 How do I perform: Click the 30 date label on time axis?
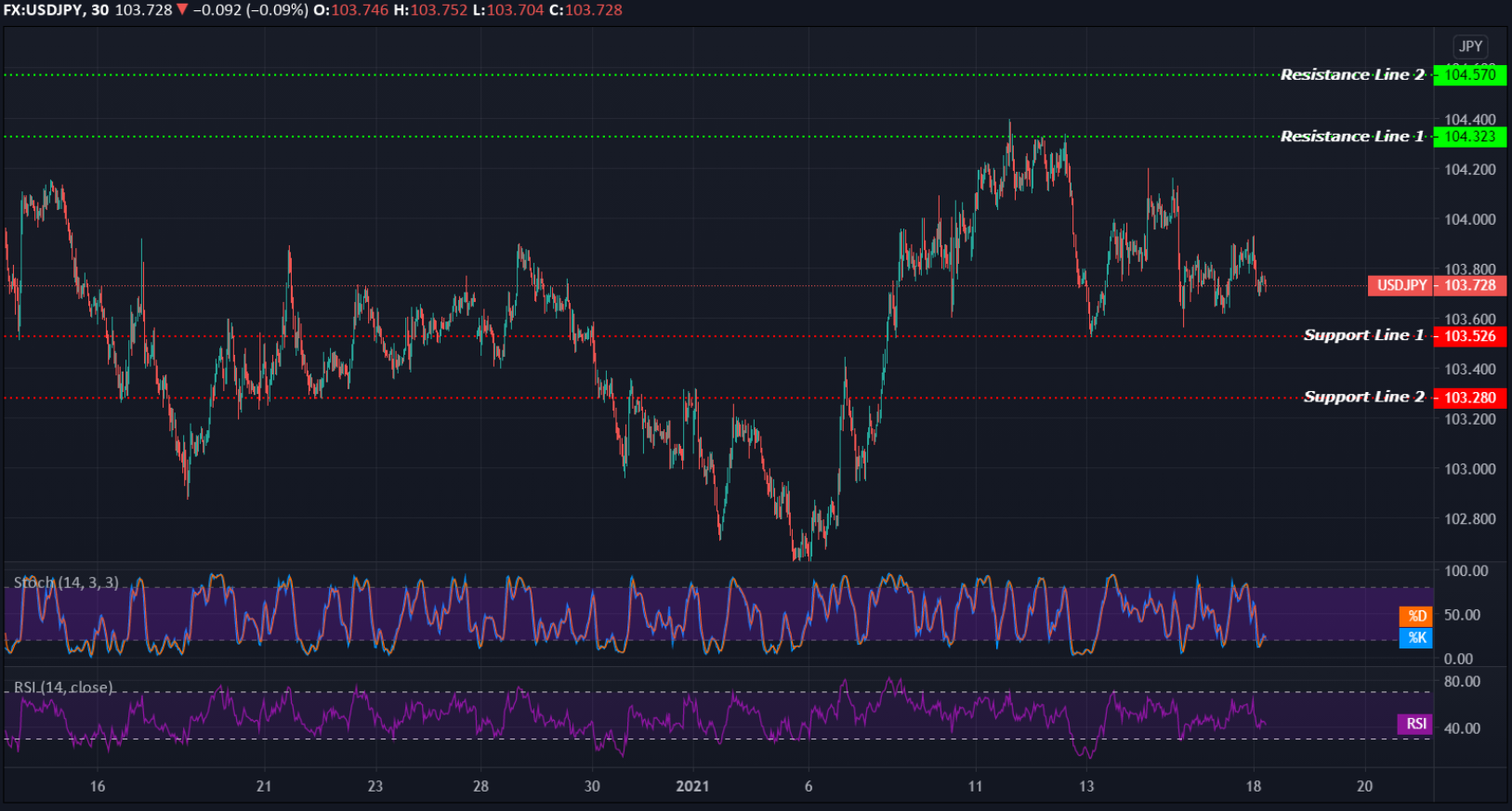point(592,786)
